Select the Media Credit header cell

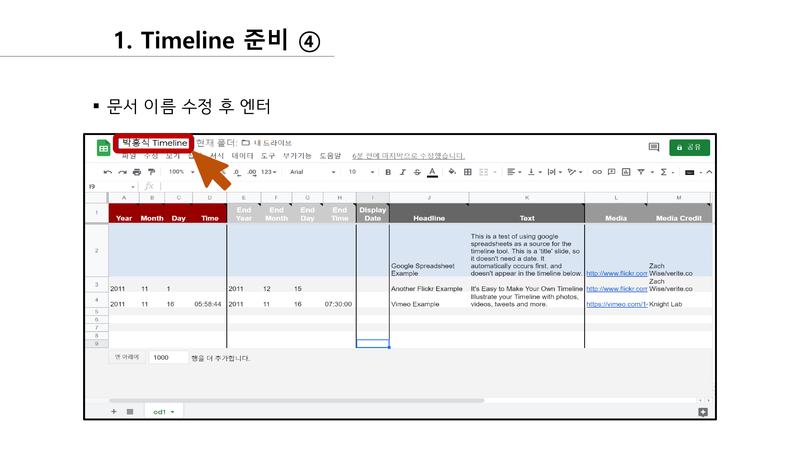pyautogui.click(x=679, y=213)
